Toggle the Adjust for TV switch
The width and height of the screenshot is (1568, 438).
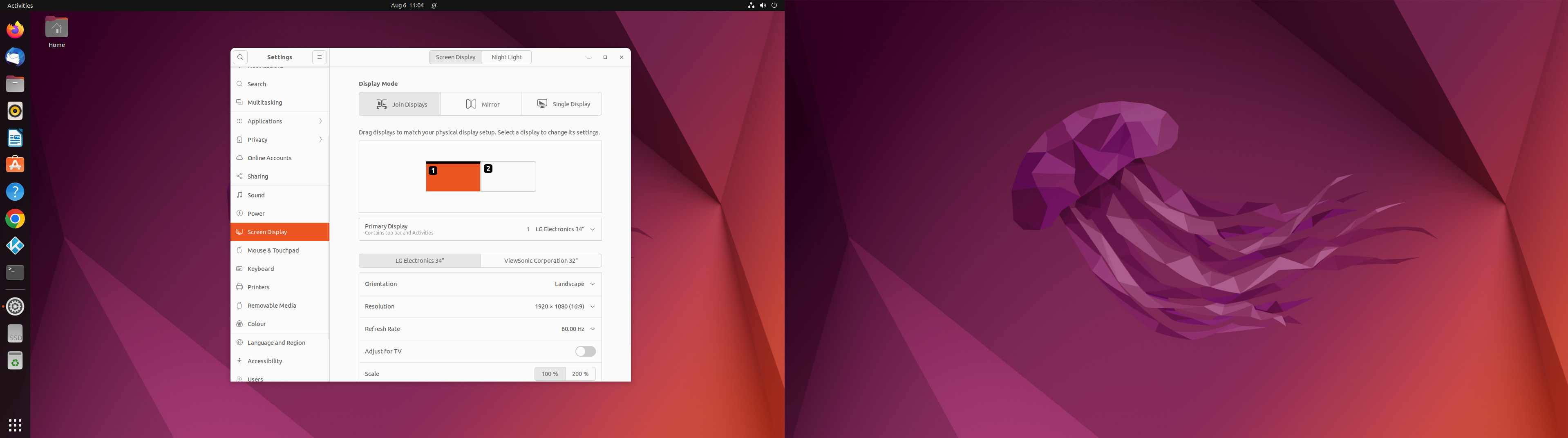pyautogui.click(x=585, y=352)
